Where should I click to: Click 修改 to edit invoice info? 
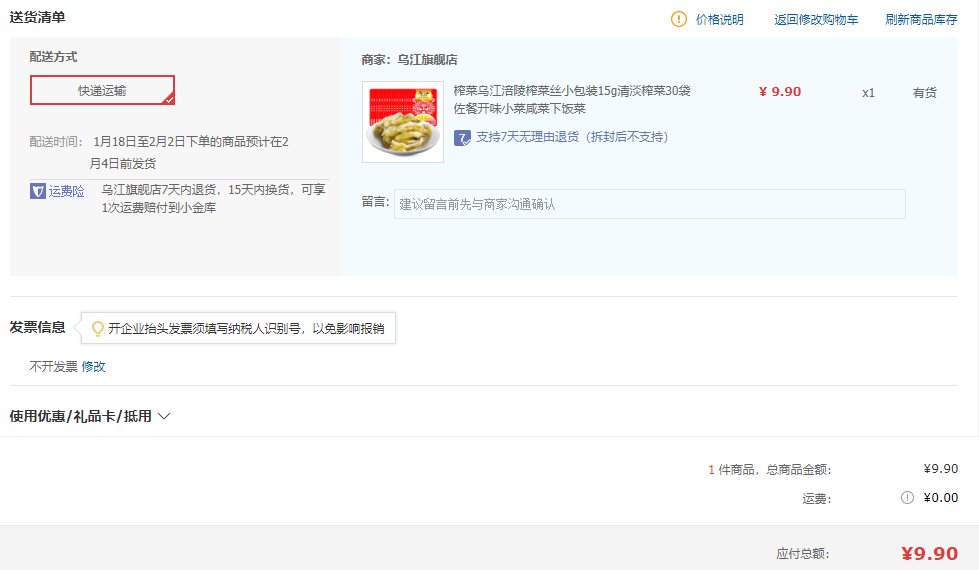(x=93, y=366)
